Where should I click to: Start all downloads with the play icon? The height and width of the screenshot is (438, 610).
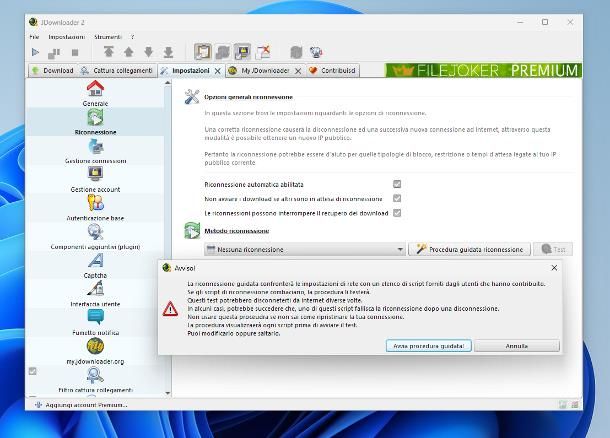click(35, 52)
